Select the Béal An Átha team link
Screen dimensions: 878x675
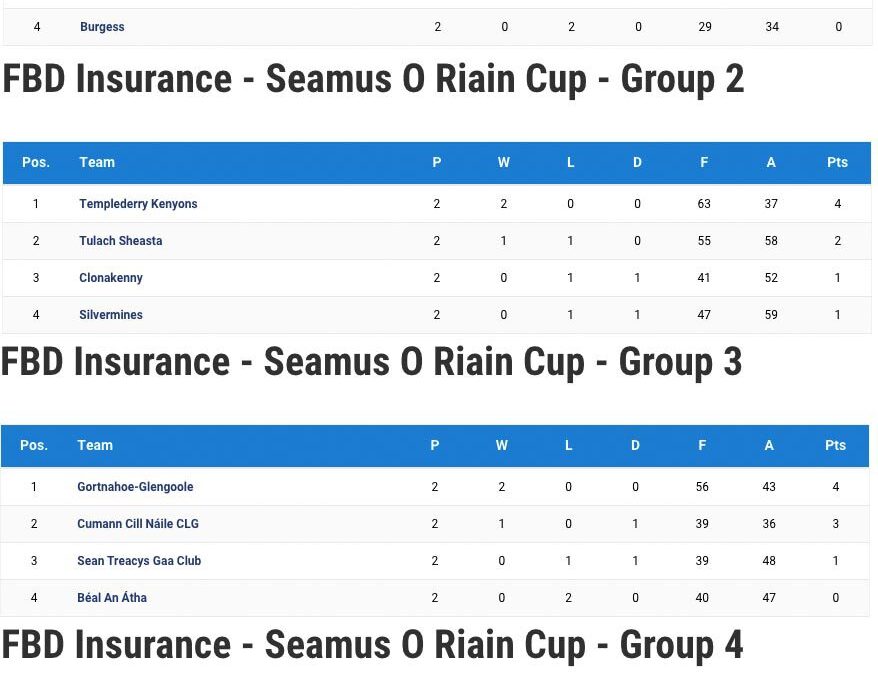[x=112, y=598]
